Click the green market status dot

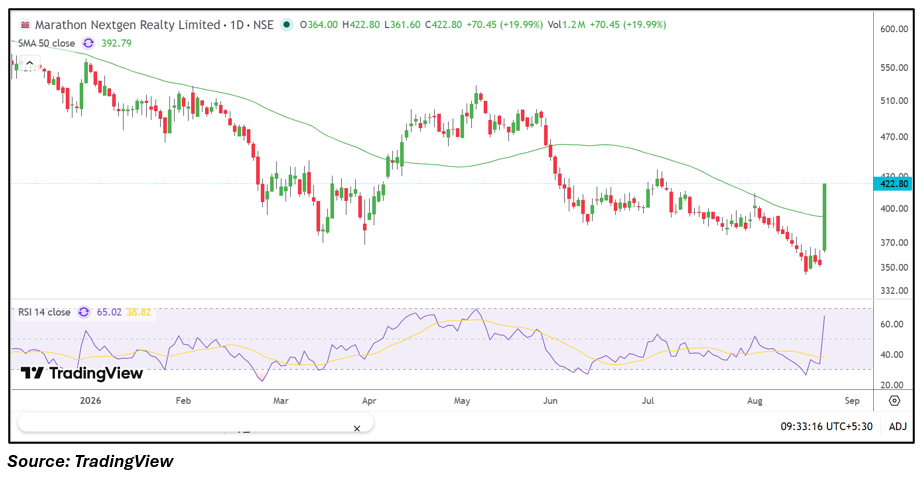click(286, 25)
